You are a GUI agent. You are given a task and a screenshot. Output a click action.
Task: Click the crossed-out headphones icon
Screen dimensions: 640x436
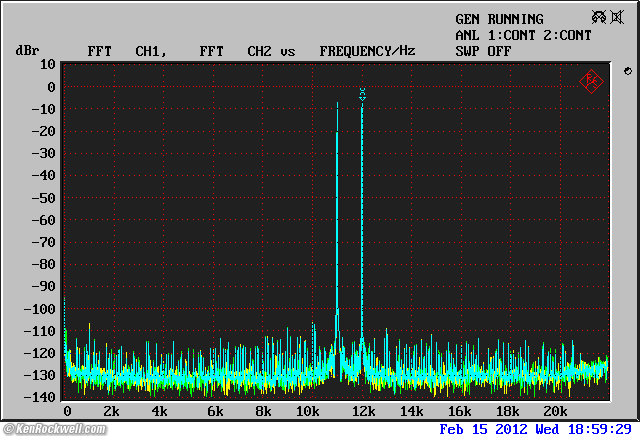click(600, 18)
